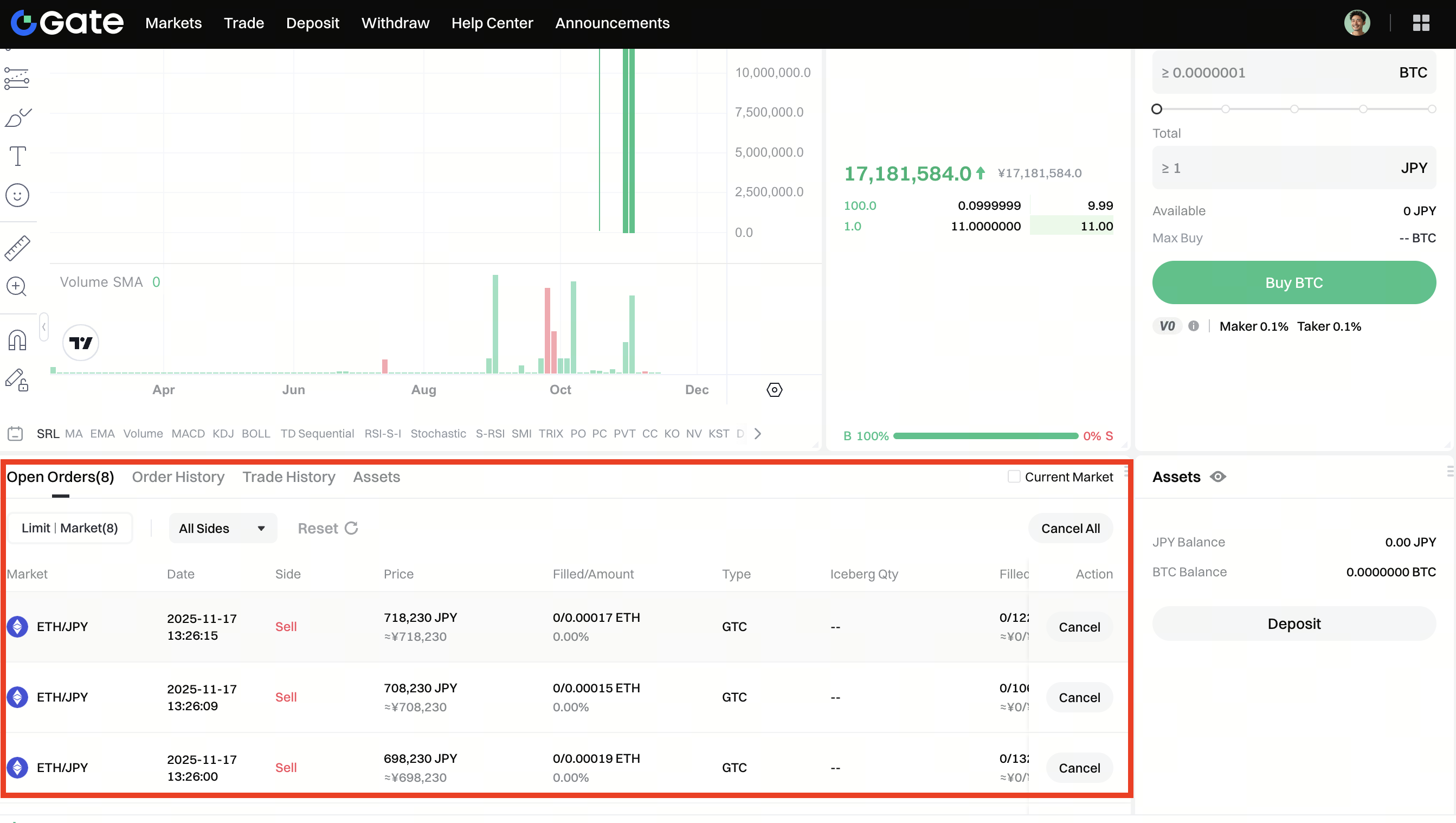Open the Markets menu item
The image size is (1456, 823).
pyautogui.click(x=173, y=23)
